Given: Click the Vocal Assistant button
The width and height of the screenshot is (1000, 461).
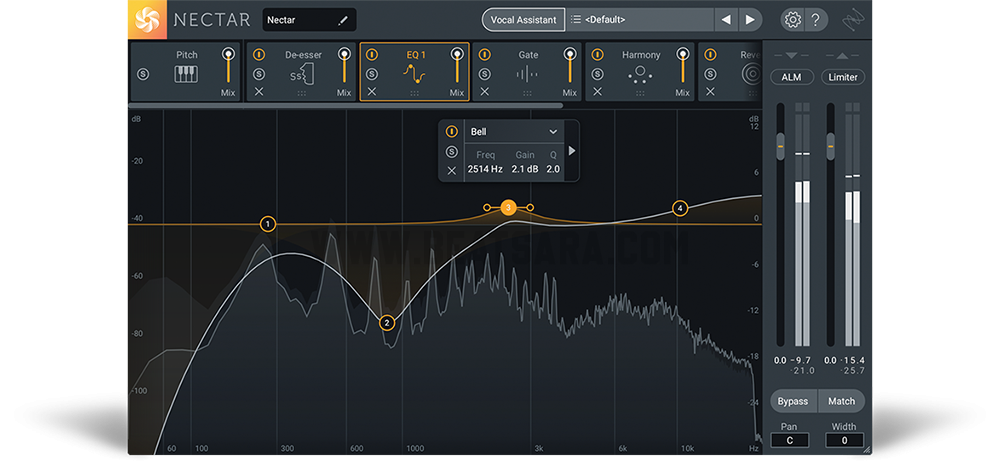Looking at the screenshot, I should tap(521, 20).
